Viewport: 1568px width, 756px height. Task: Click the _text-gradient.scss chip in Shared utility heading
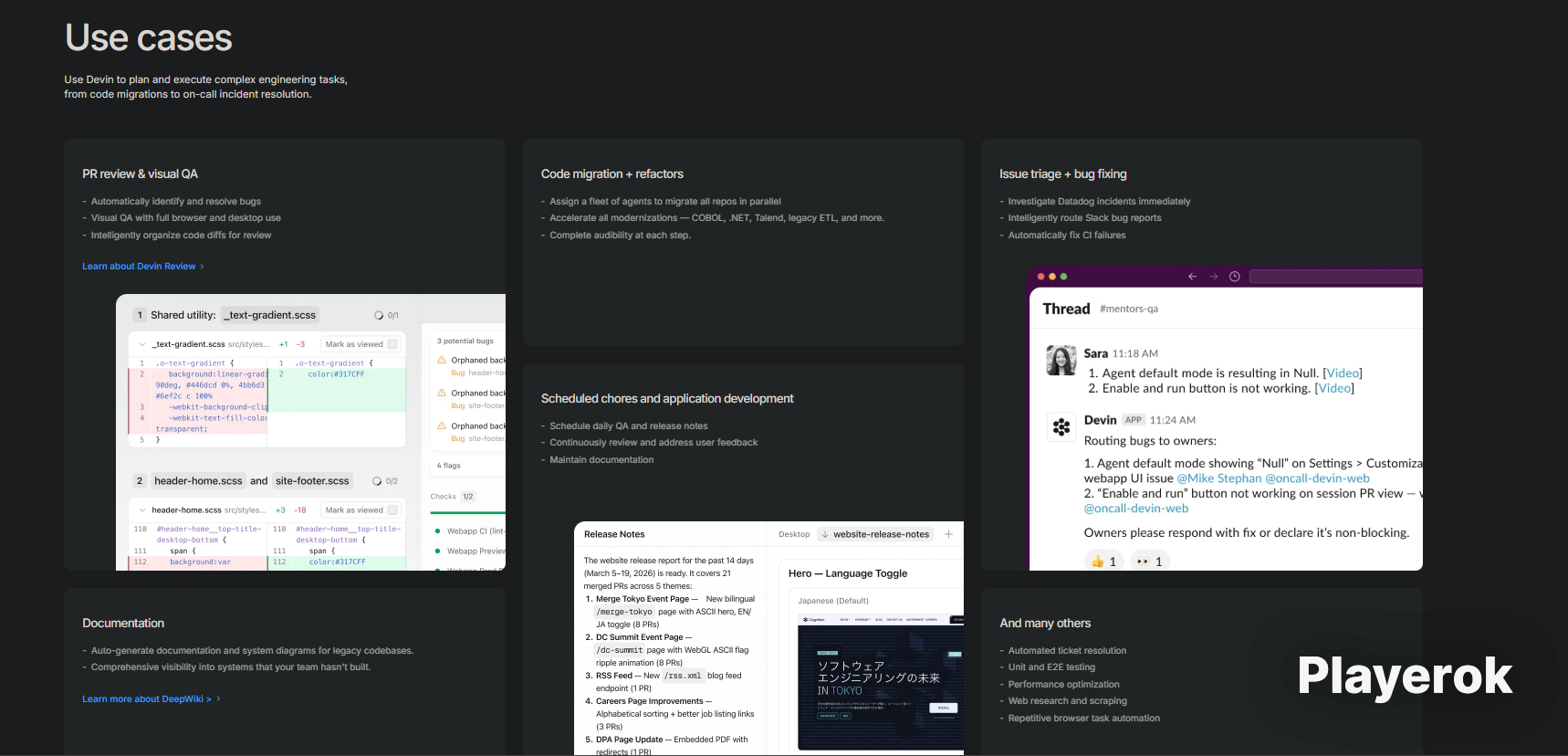(271, 315)
